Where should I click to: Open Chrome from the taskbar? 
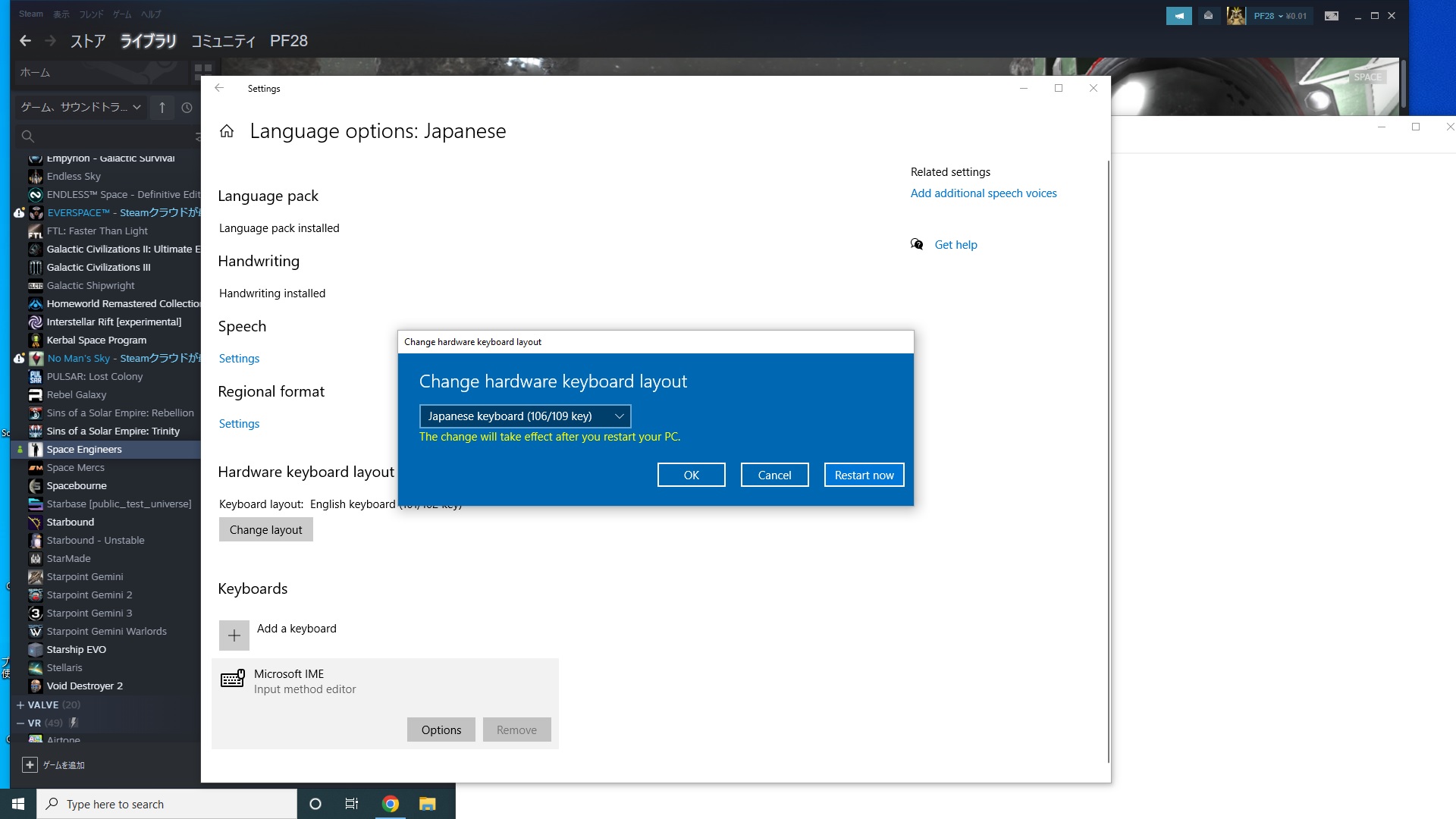(390, 804)
